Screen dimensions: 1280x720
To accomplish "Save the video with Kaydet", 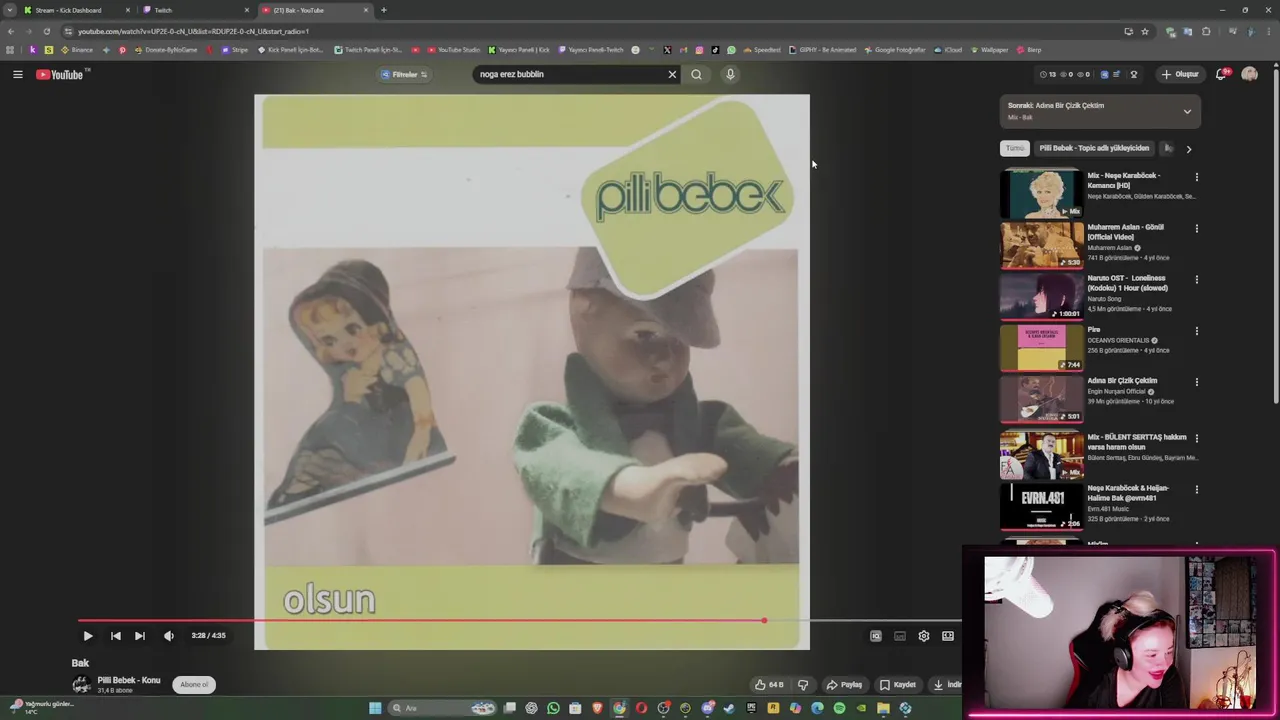I will coord(898,685).
